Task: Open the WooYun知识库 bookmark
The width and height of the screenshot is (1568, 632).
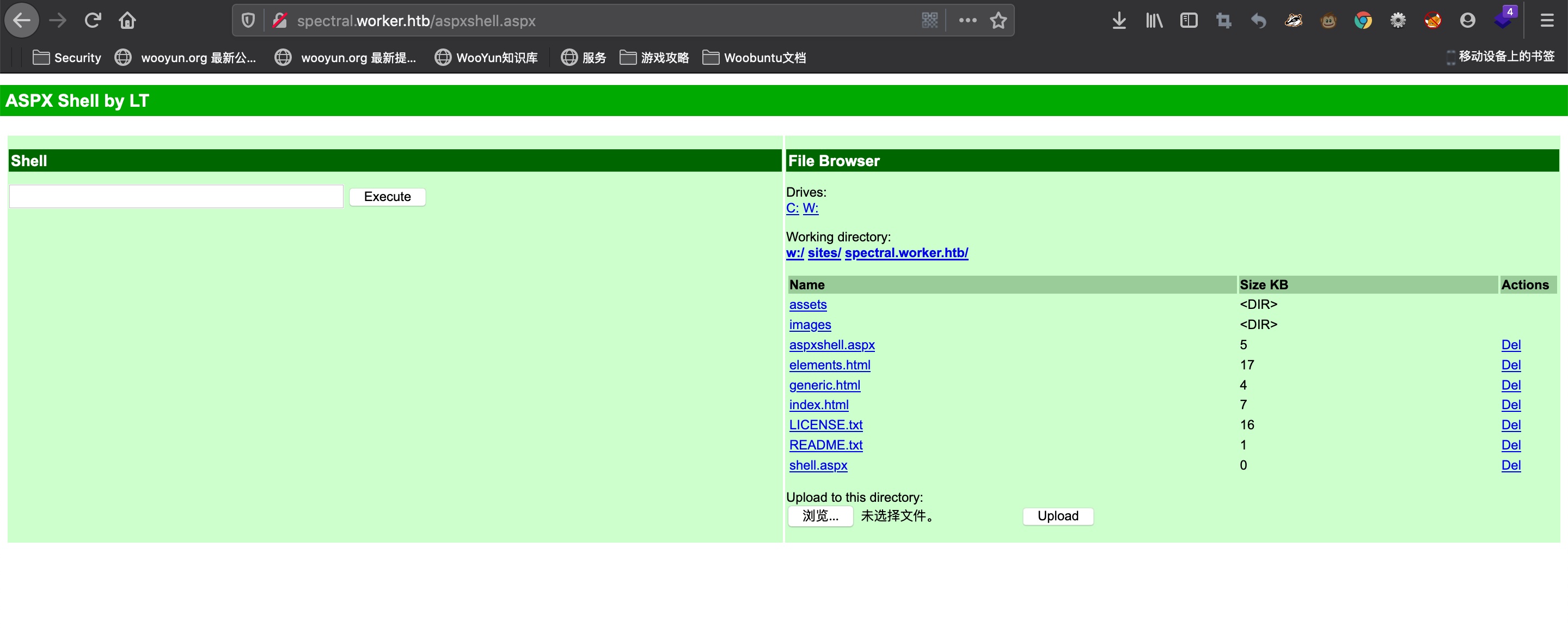Action: (486, 58)
